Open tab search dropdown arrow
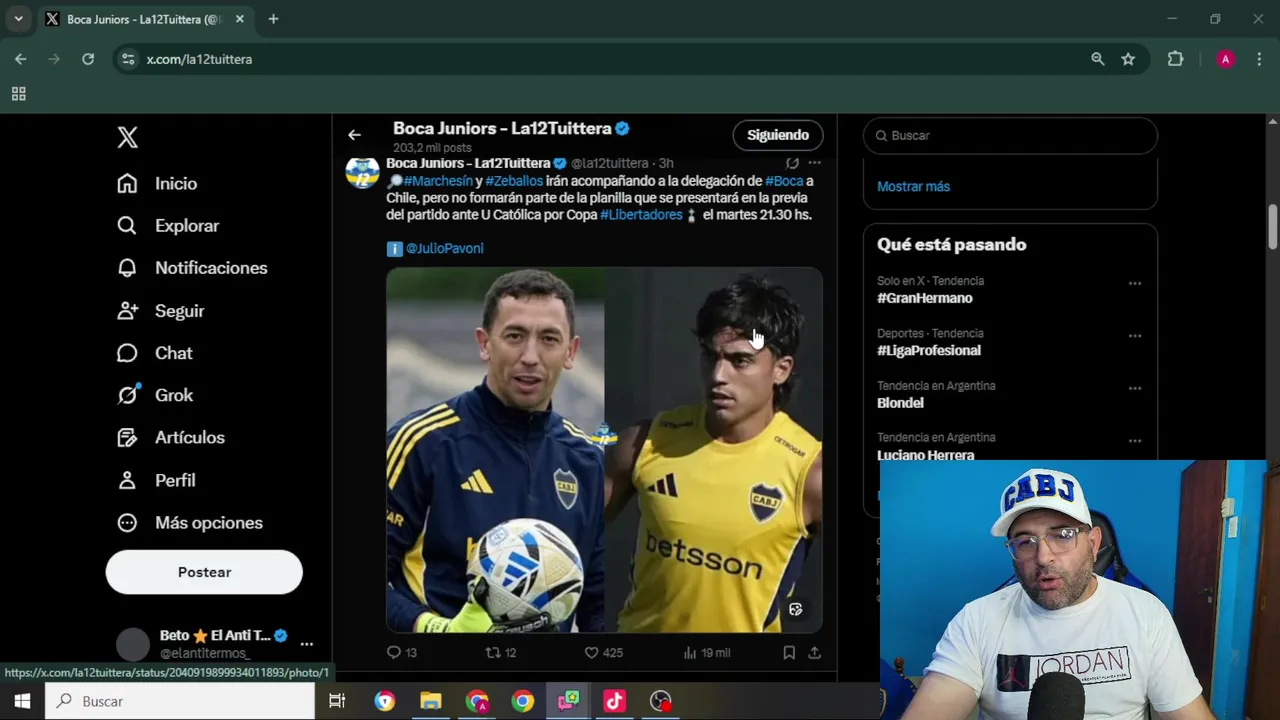 (18, 19)
